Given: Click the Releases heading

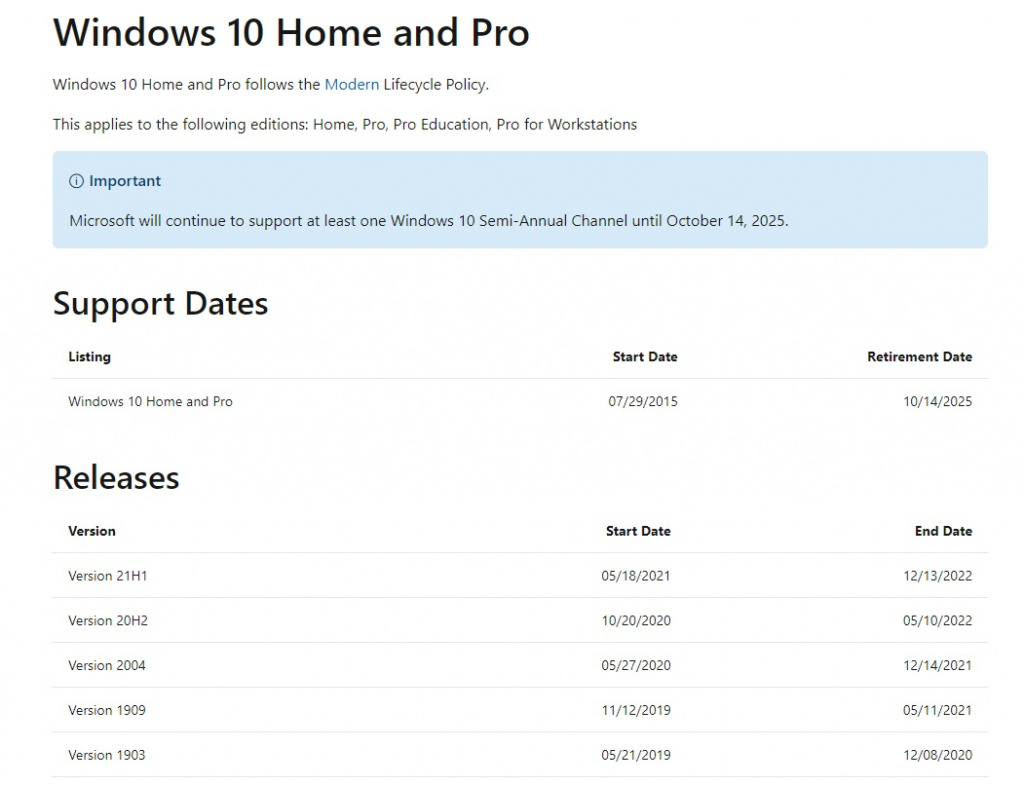Looking at the screenshot, I should pos(116,477).
